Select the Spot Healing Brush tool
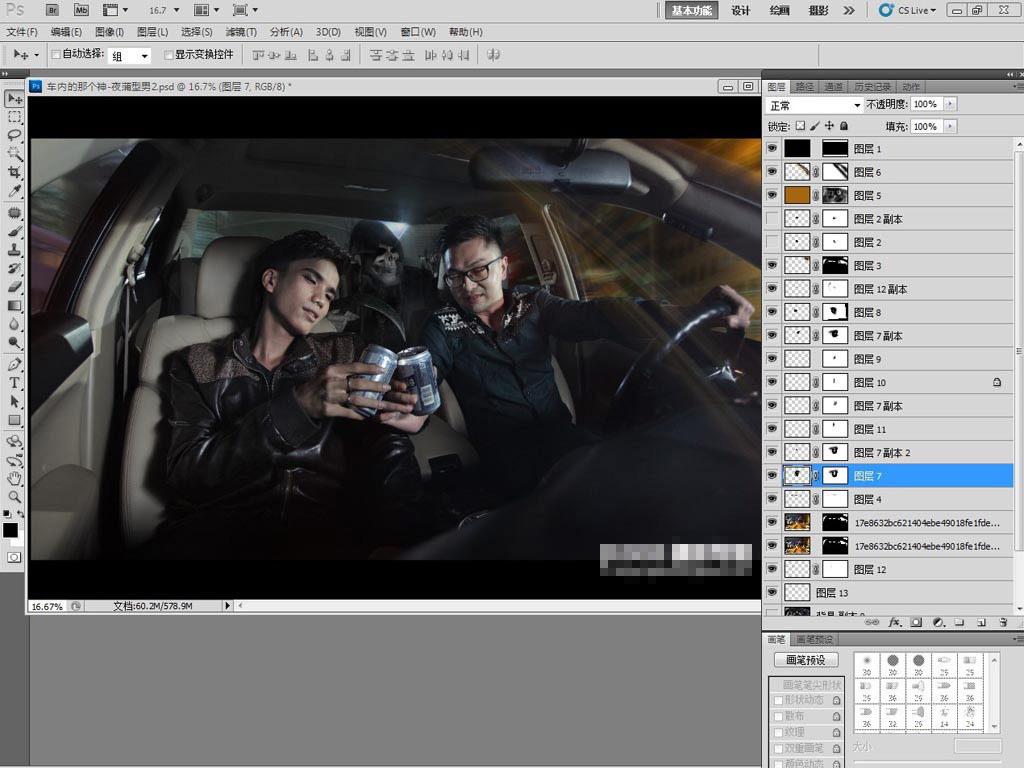1024x768 pixels. 14,213
